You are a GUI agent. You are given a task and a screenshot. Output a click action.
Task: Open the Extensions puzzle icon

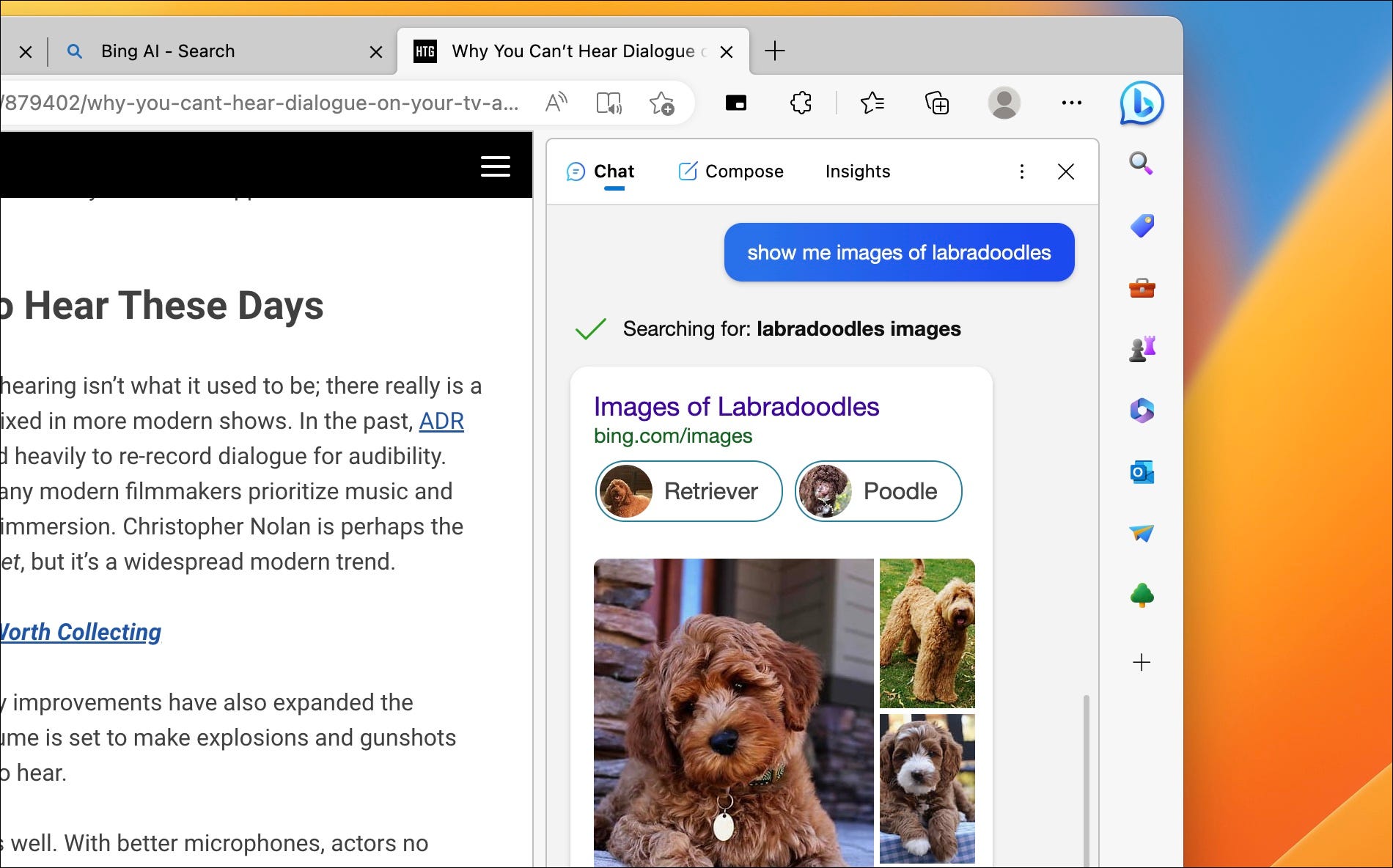(x=801, y=103)
